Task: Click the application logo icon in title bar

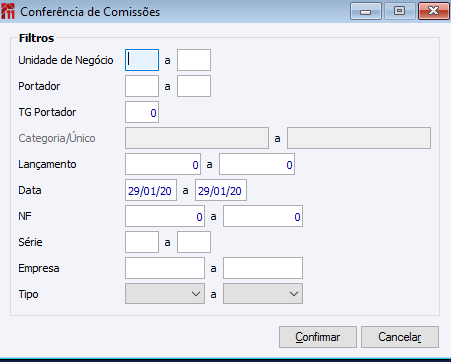Action: [x=8, y=11]
